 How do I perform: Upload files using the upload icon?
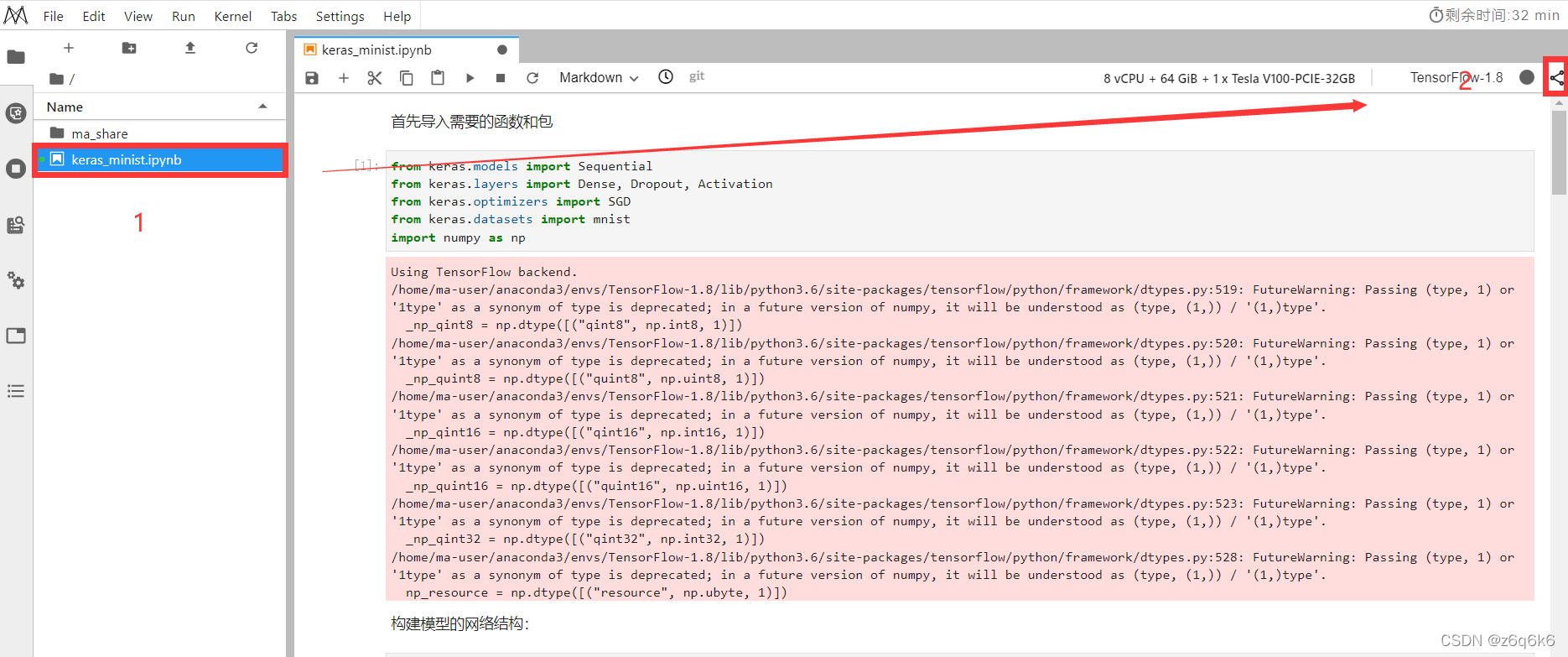point(190,48)
